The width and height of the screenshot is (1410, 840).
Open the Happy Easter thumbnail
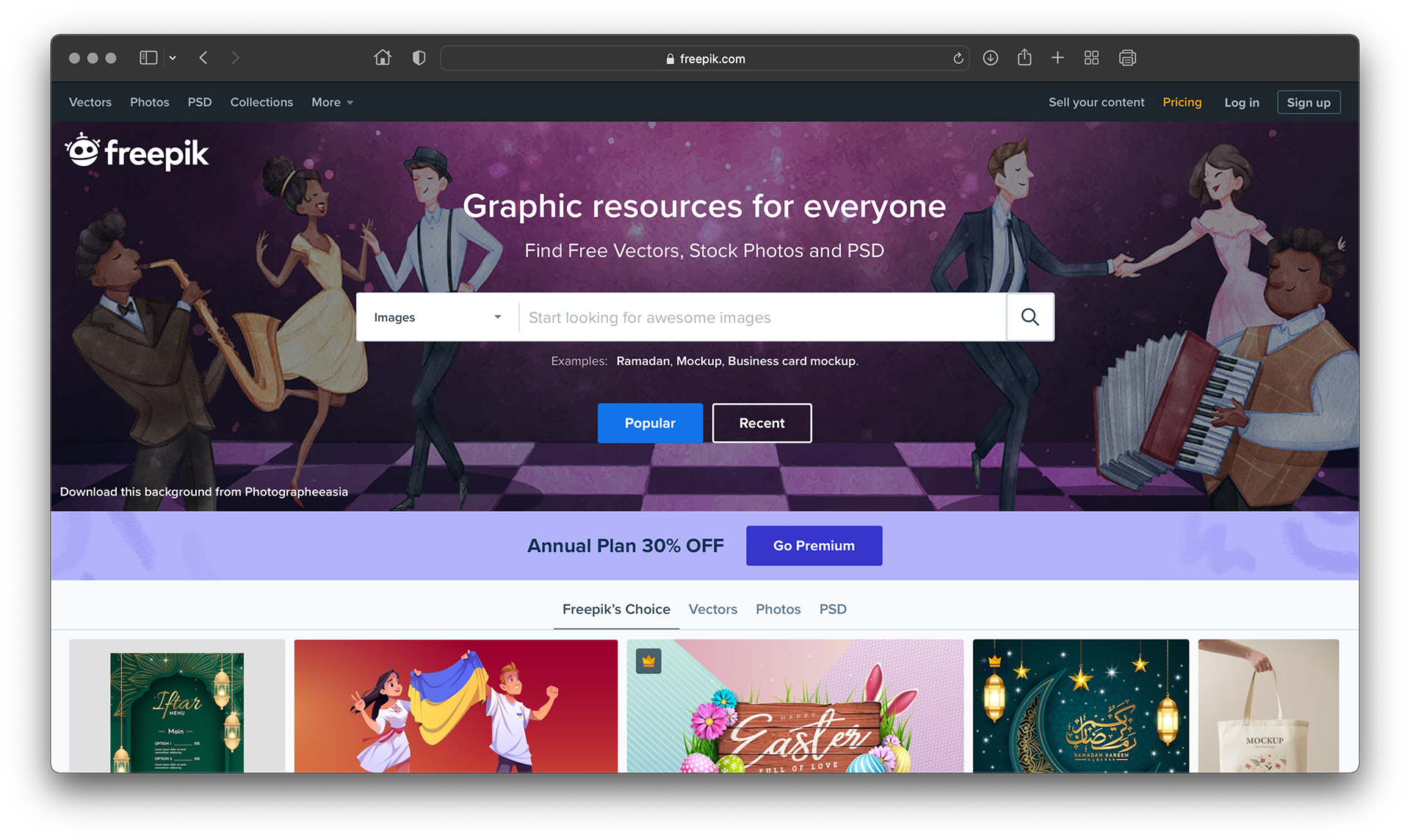coord(795,706)
